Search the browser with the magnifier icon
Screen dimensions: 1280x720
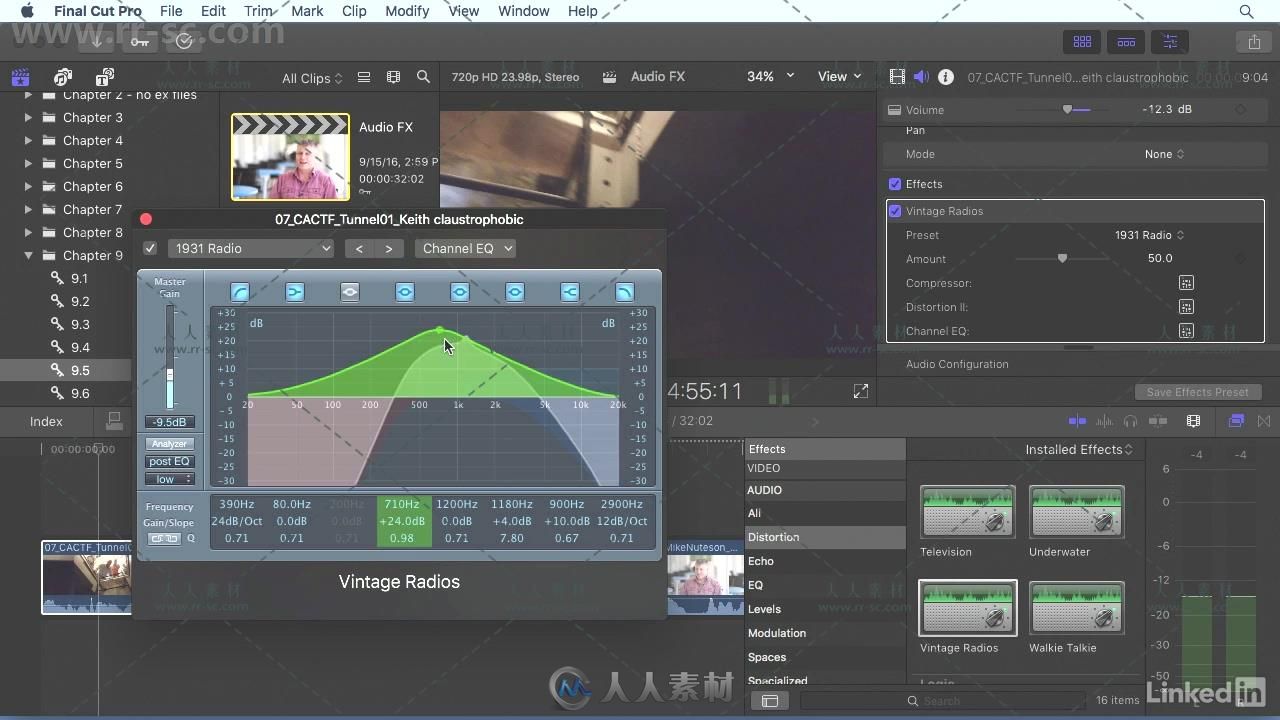pos(423,77)
